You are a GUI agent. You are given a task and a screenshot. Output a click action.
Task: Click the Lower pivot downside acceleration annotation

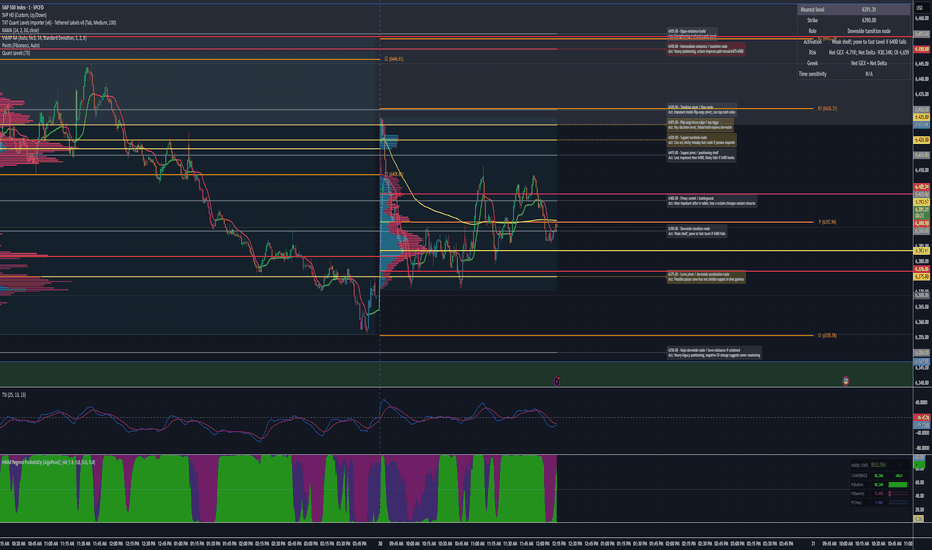click(x=706, y=276)
